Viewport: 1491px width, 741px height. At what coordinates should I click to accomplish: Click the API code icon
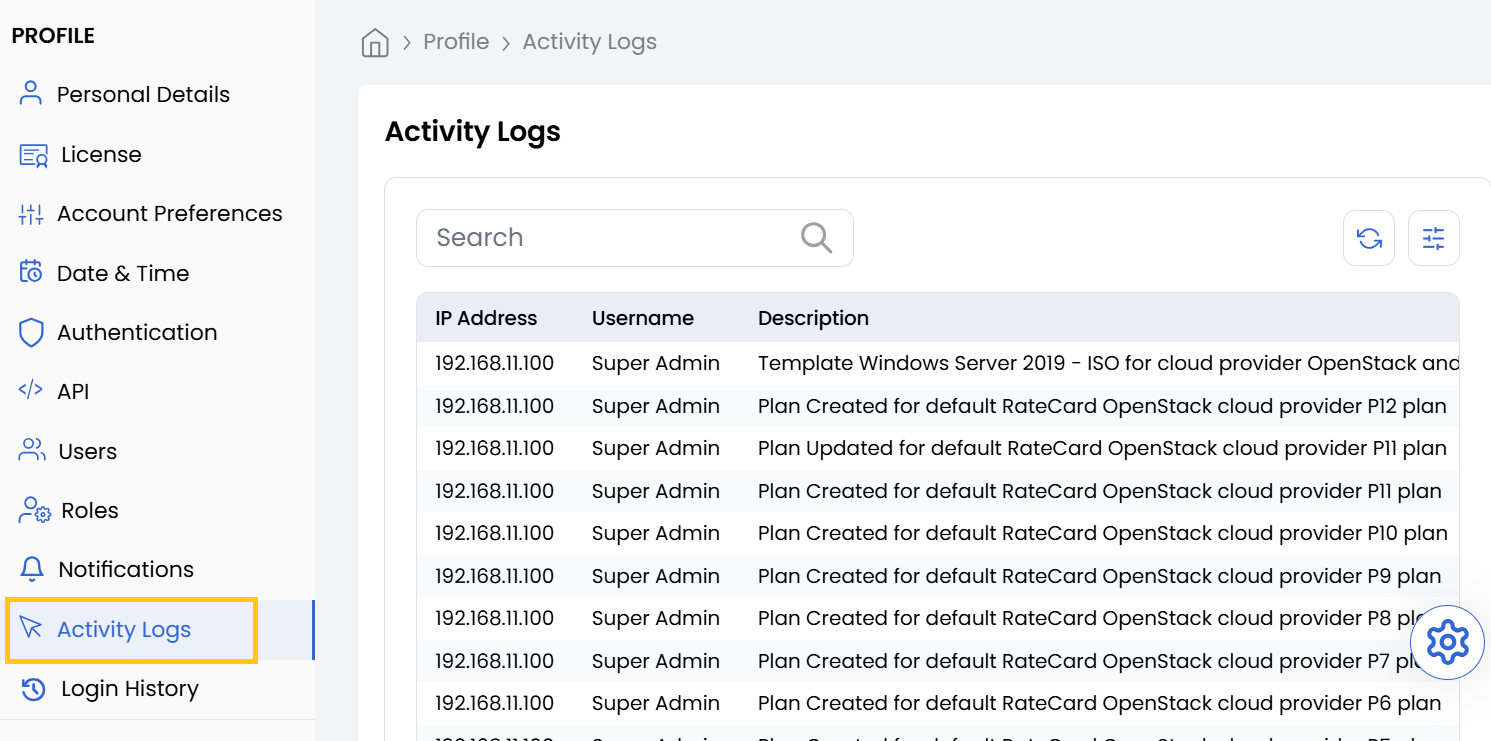pos(31,390)
